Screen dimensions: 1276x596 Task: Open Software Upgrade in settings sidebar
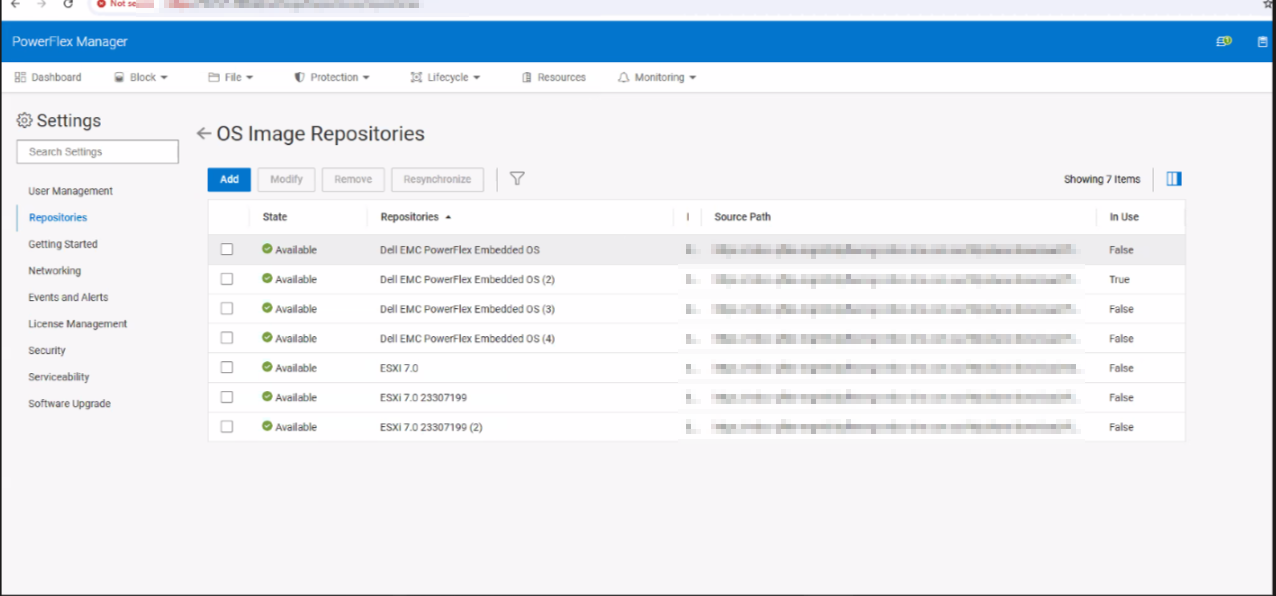pos(69,404)
